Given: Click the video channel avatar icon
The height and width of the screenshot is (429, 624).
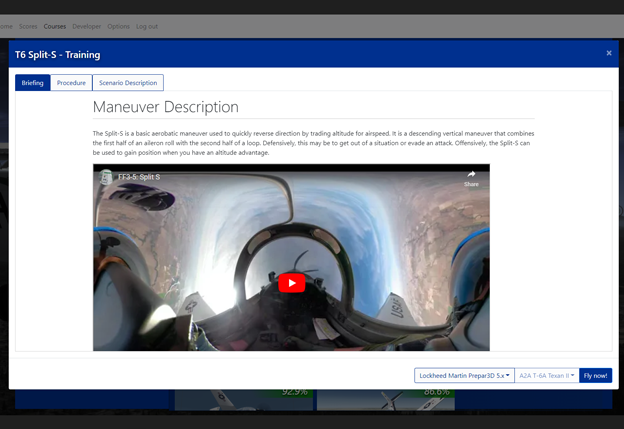Looking at the screenshot, I should tap(105, 177).
